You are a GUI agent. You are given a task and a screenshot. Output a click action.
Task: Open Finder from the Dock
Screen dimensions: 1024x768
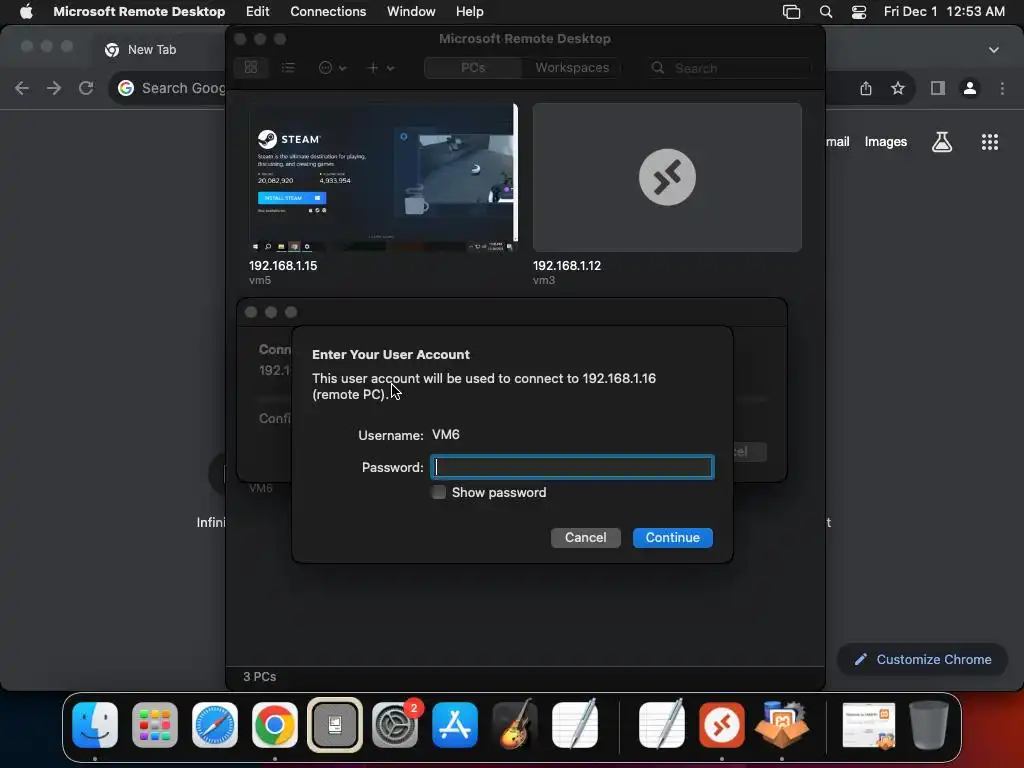tap(95, 725)
